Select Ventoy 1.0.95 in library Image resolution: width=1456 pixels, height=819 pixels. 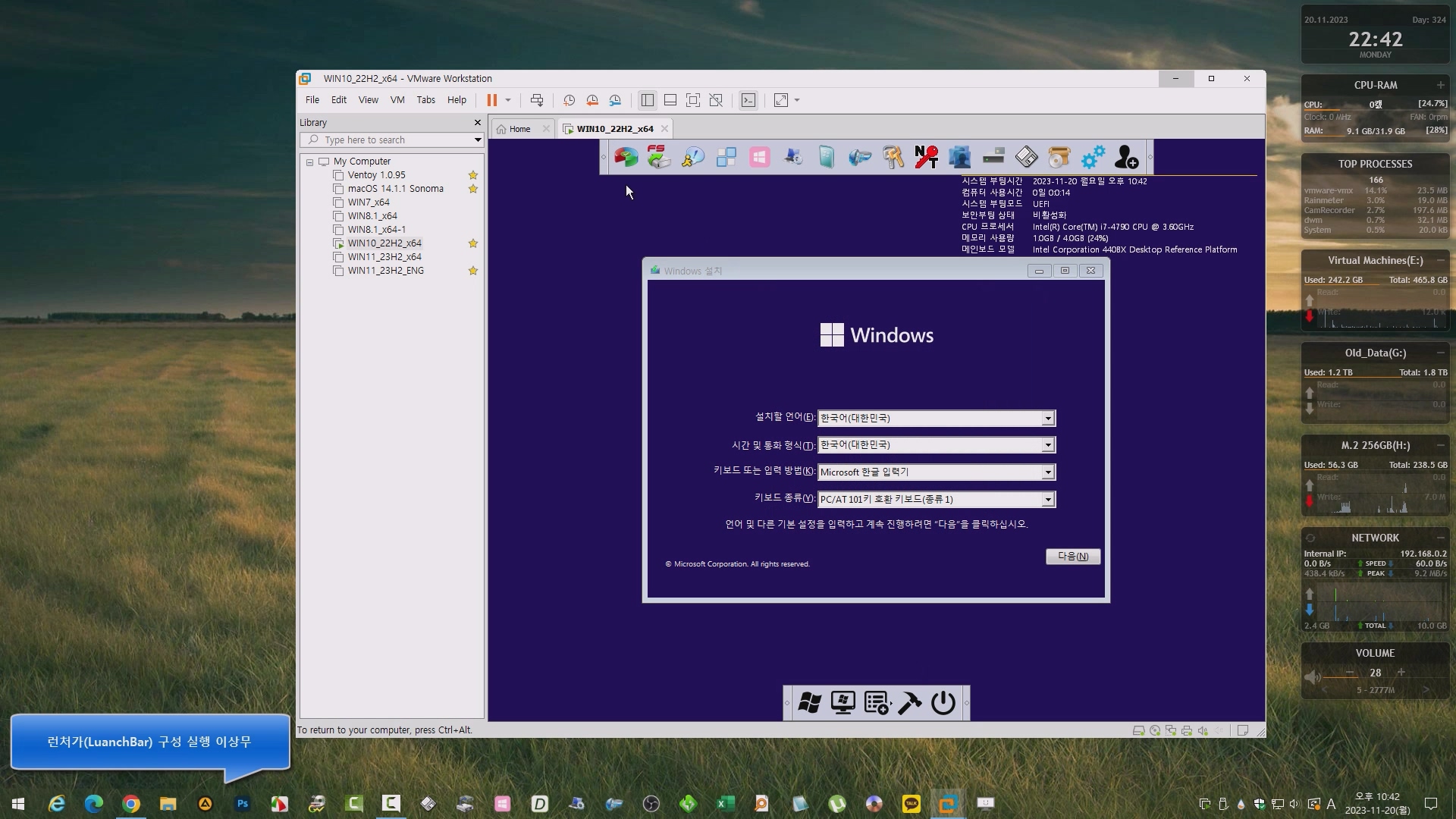coord(376,175)
